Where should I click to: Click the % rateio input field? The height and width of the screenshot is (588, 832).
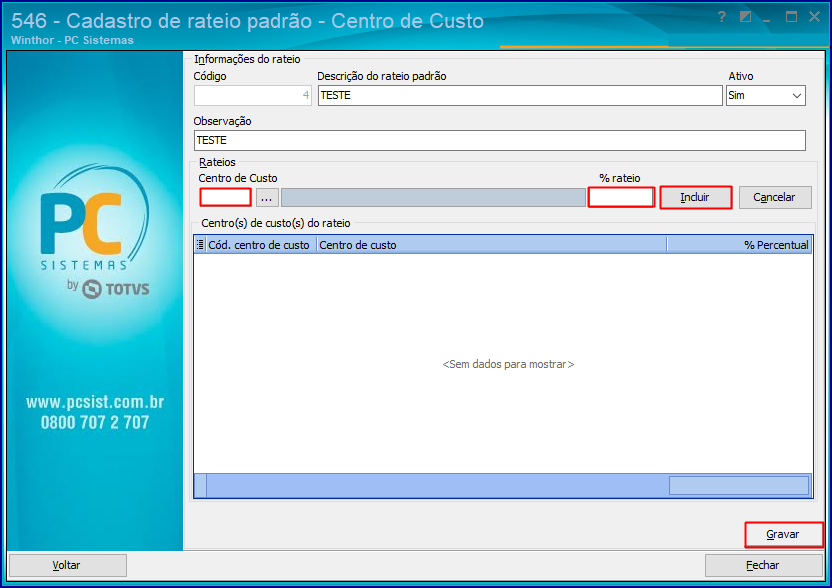click(621, 197)
